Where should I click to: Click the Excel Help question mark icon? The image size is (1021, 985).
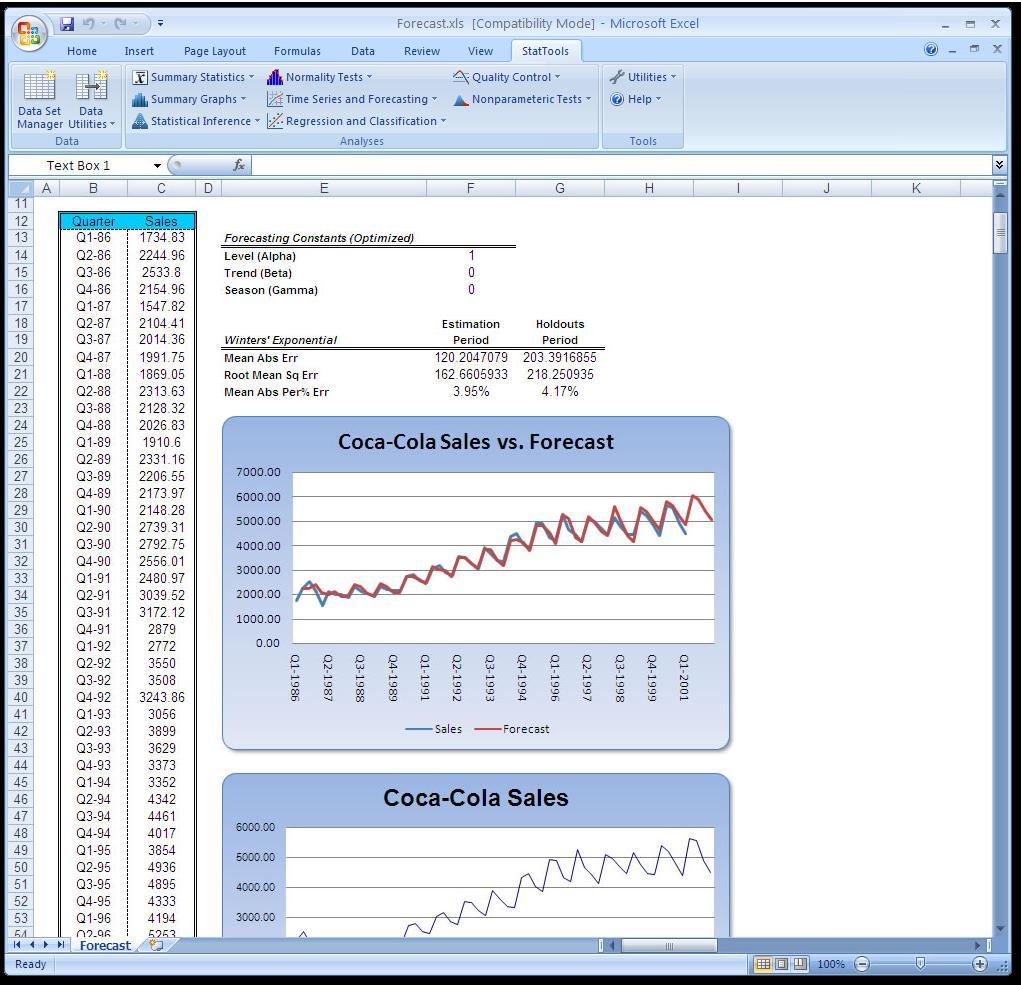pos(931,49)
